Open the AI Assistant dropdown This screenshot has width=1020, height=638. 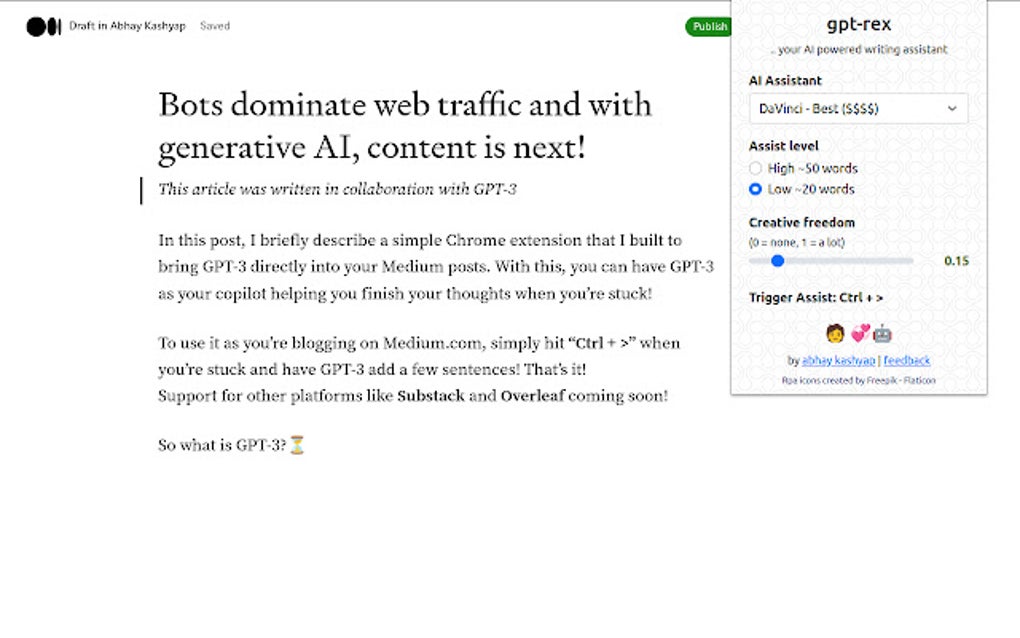tap(858, 108)
